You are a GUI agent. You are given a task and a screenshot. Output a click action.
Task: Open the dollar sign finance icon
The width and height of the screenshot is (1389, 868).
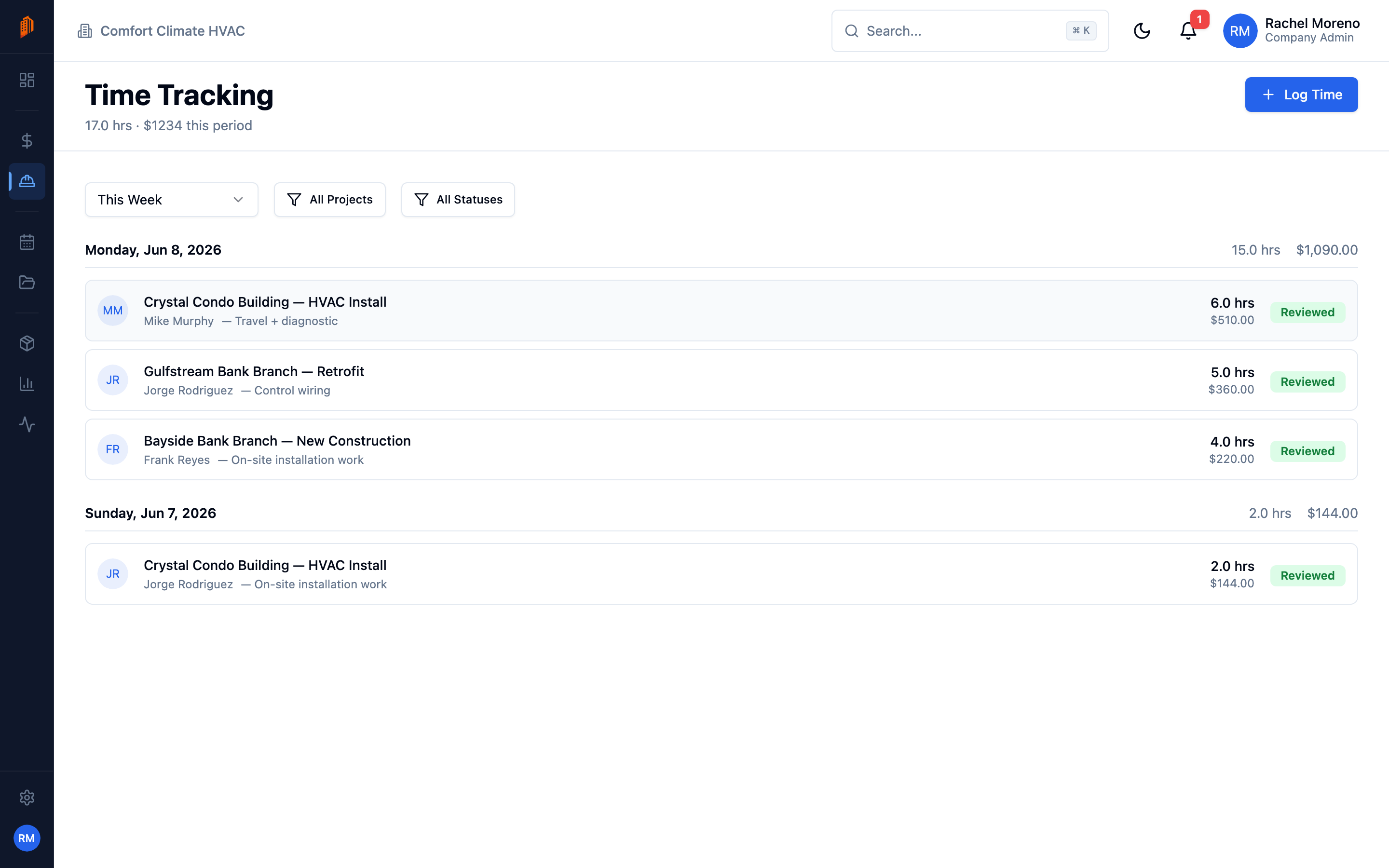click(x=27, y=141)
